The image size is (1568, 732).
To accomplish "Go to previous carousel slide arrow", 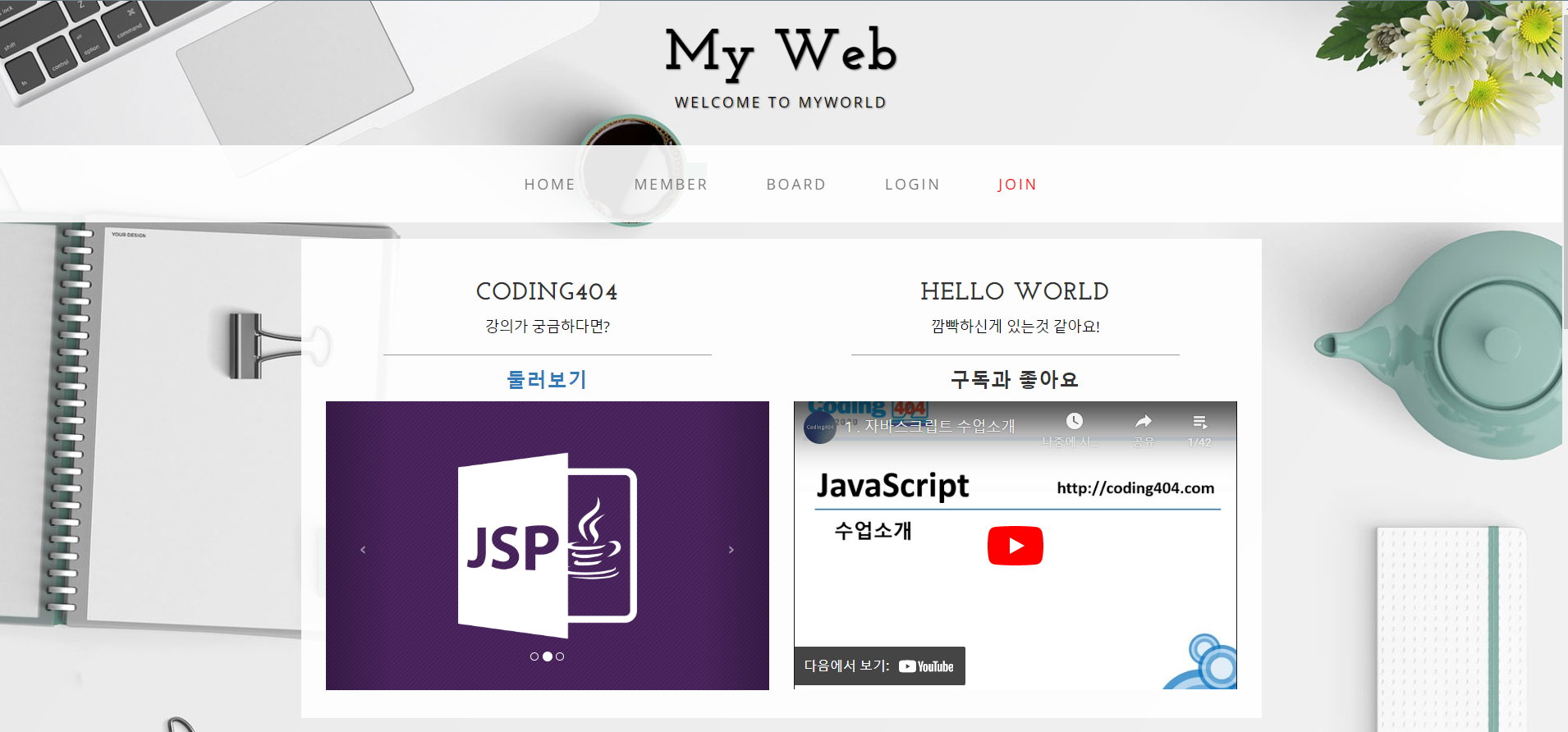I will [363, 550].
